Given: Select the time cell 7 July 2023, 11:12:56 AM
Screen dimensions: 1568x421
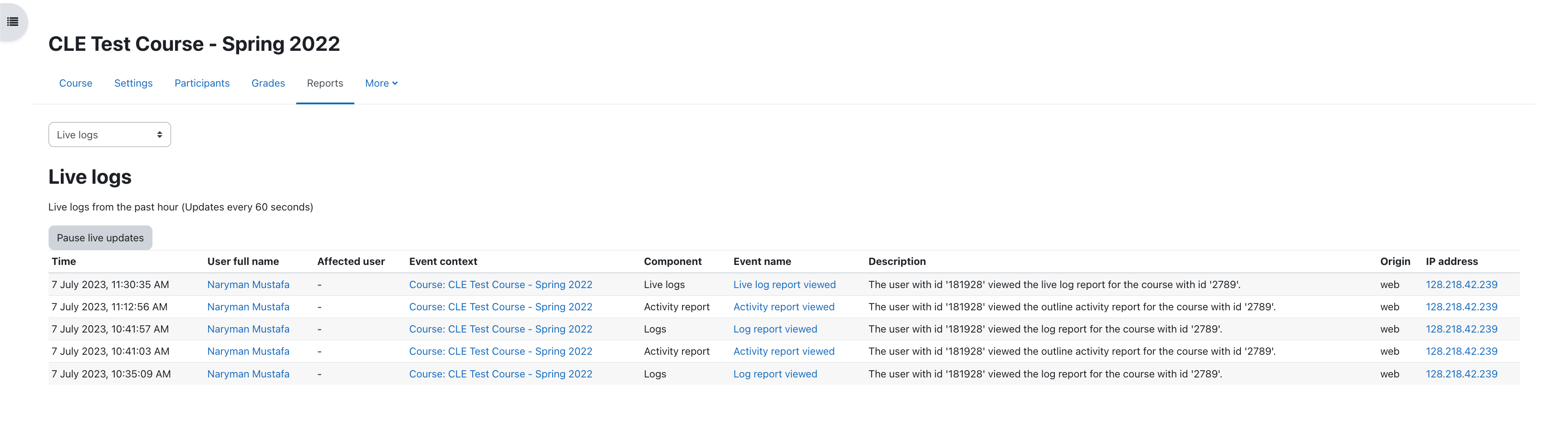Looking at the screenshot, I should (109, 307).
